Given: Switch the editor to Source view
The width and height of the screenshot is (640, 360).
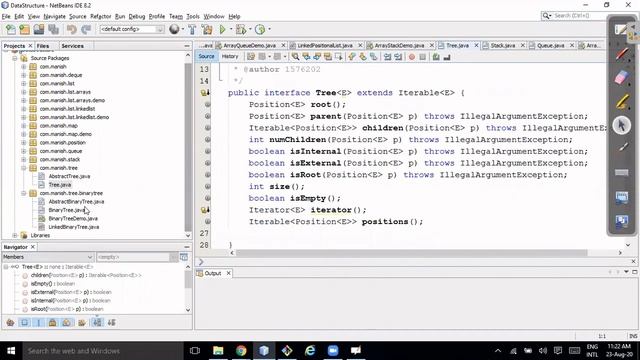Looking at the screenshot, I should point(207,57).
